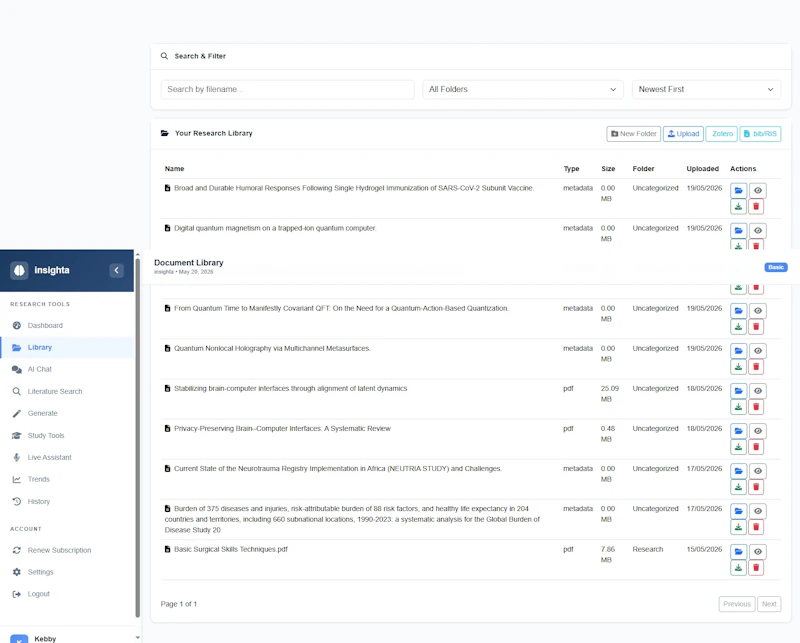Select Library in the sidebar

pyautogui.click(x=67, y=348)
